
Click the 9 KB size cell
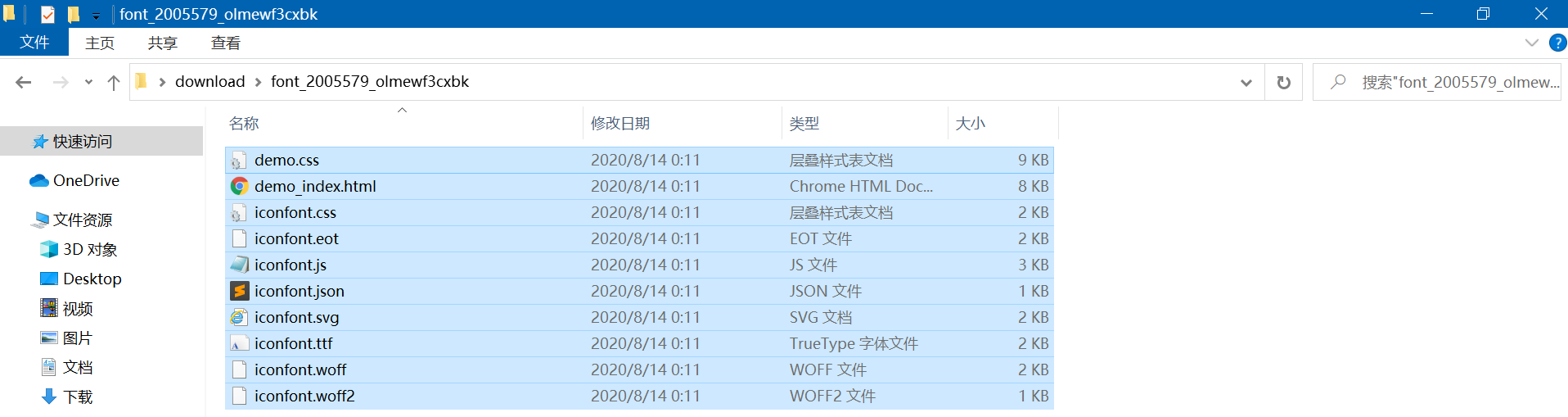(x=1033, y=161)
